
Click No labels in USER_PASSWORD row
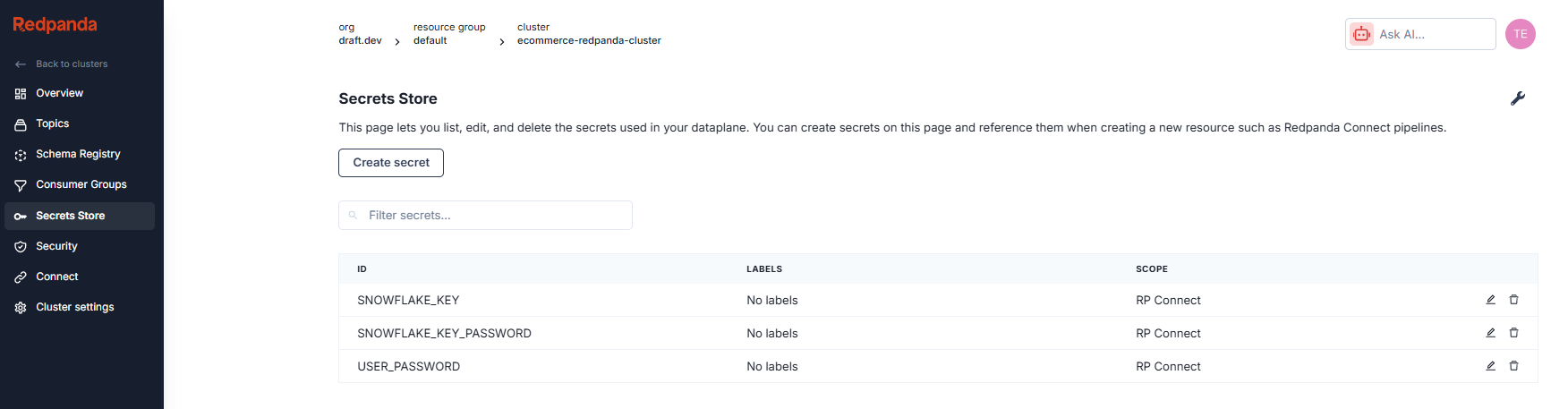pos(772,366)
